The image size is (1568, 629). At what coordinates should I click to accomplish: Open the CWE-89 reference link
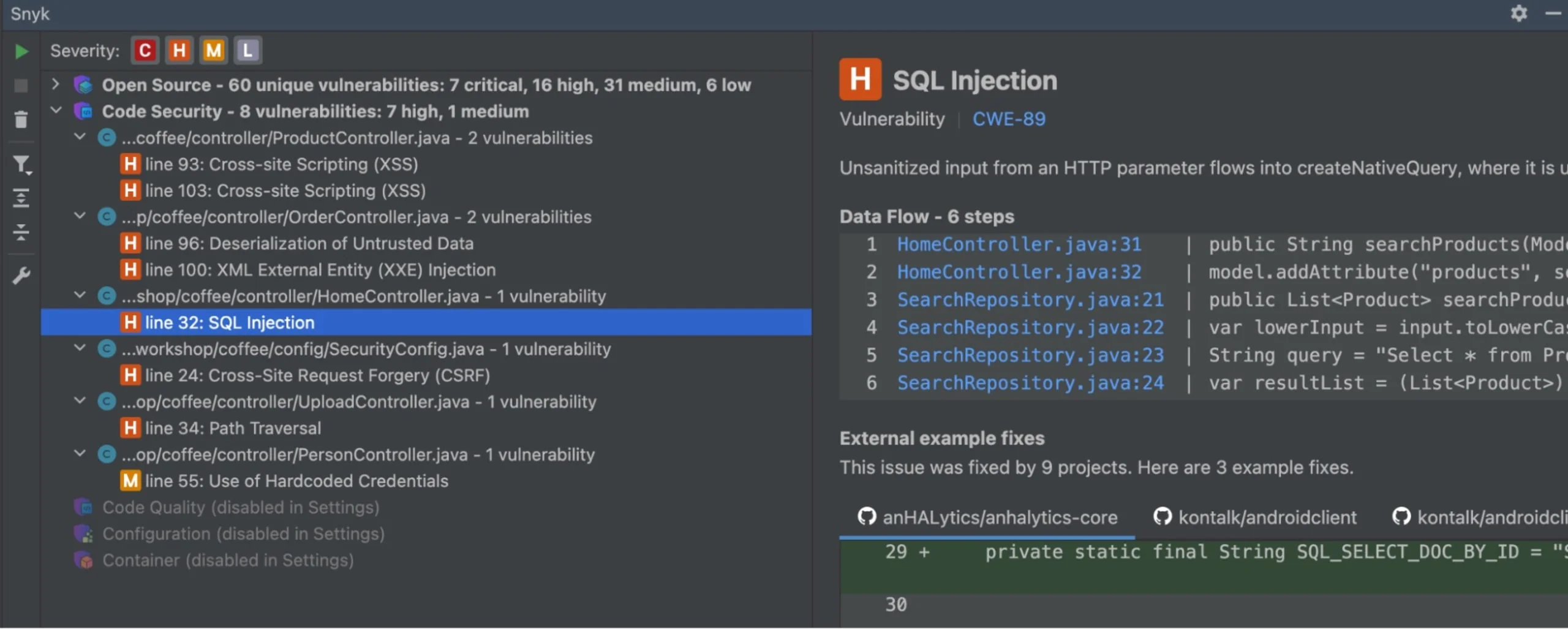pyautogui.click(x=1009, y=119)
